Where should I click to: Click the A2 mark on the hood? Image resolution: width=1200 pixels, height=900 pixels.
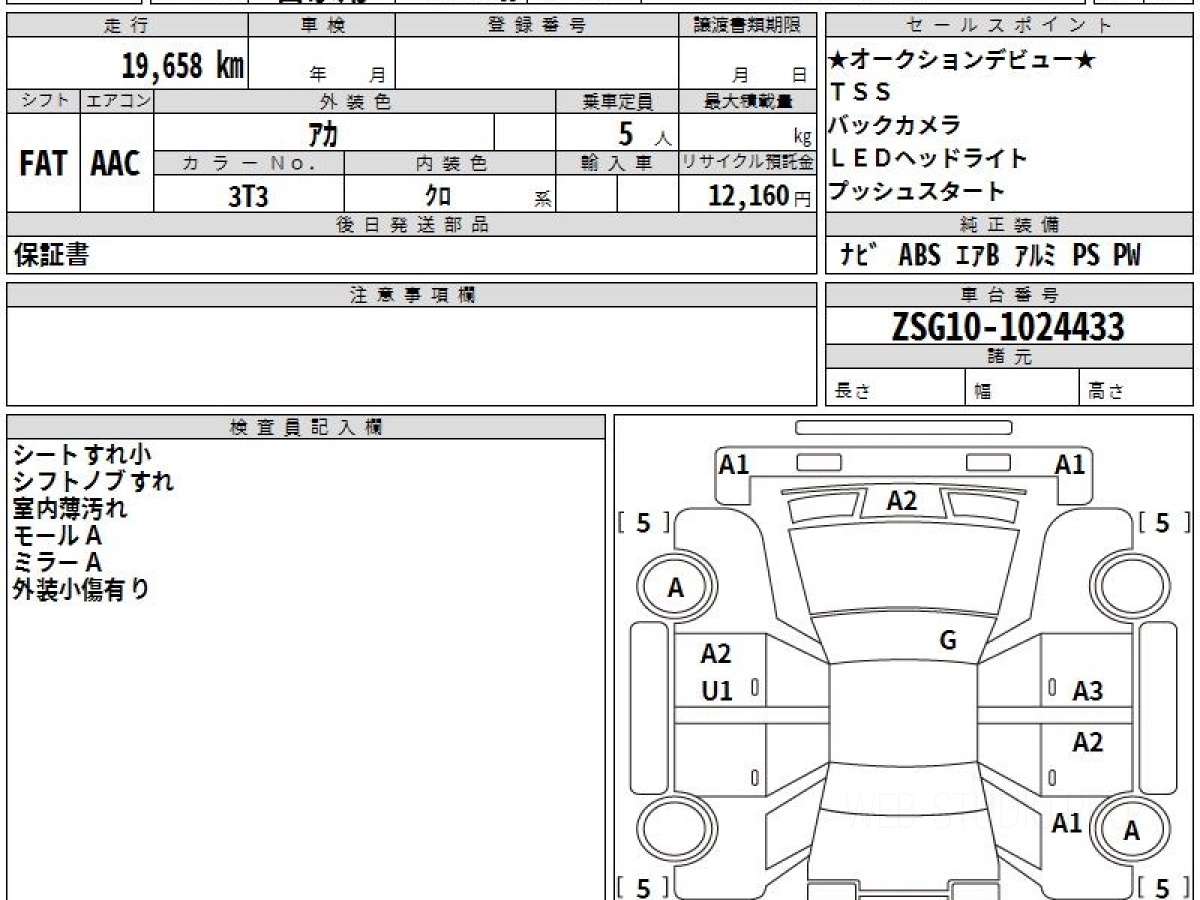click(x=902, y=501)
